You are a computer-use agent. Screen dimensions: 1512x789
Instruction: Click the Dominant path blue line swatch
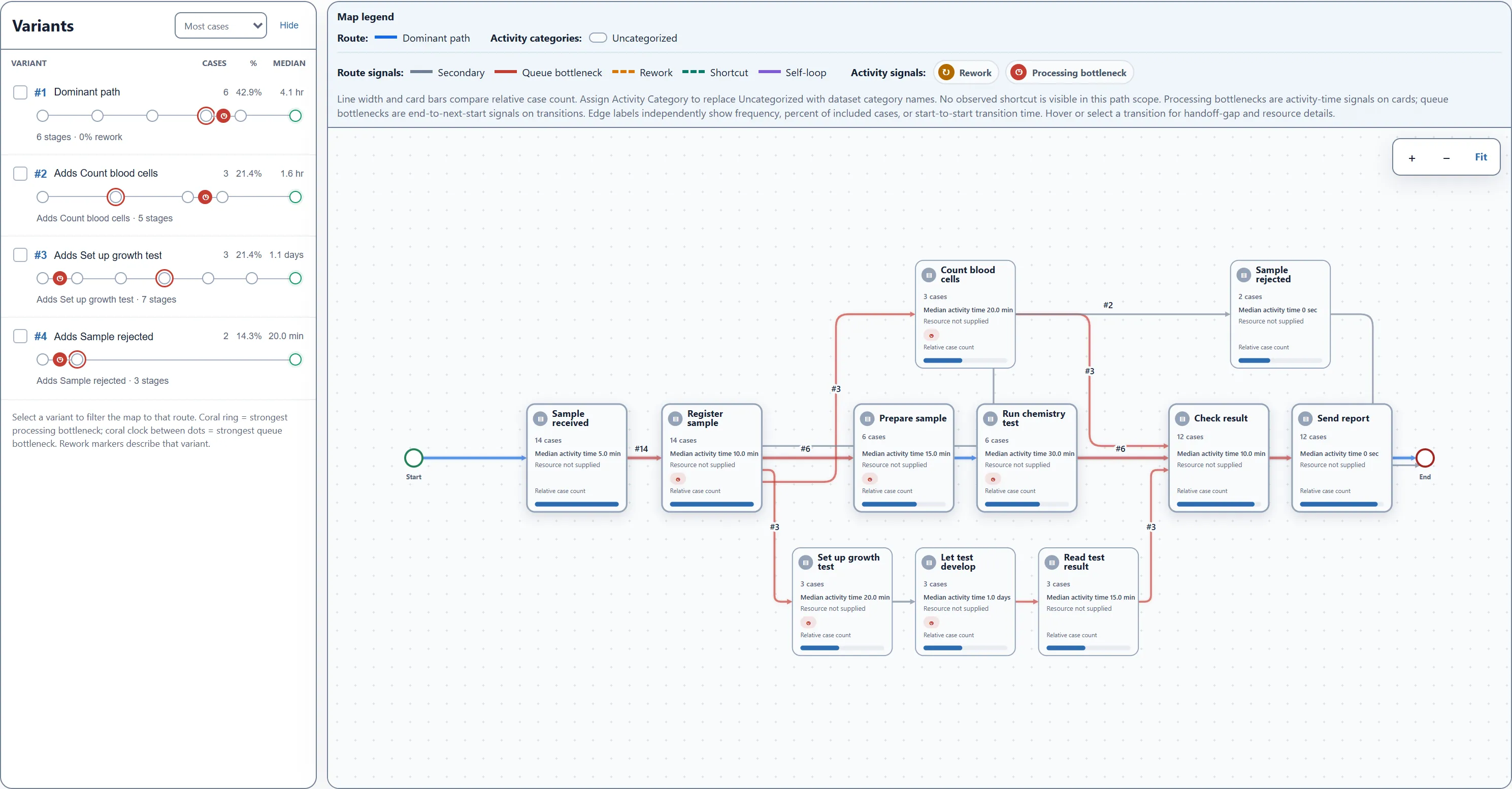click(x=386, y=38)
